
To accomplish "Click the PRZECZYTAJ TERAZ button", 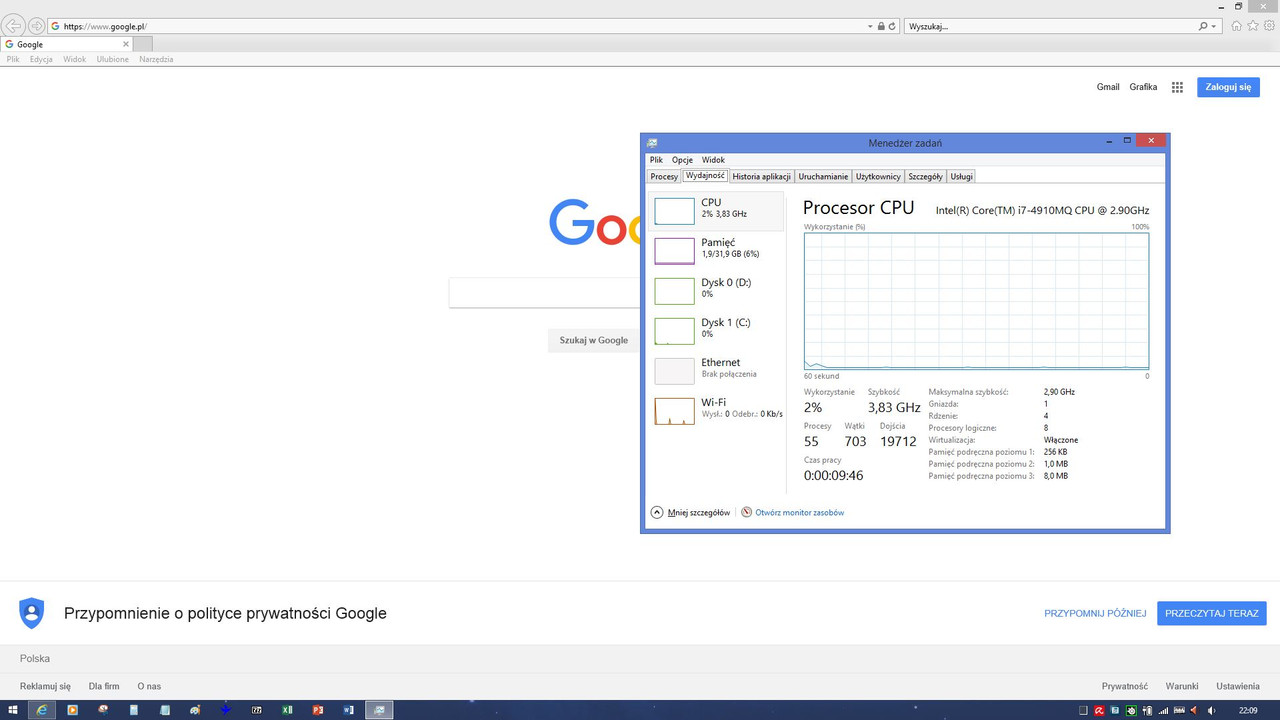I will [x=1212, y=613].
